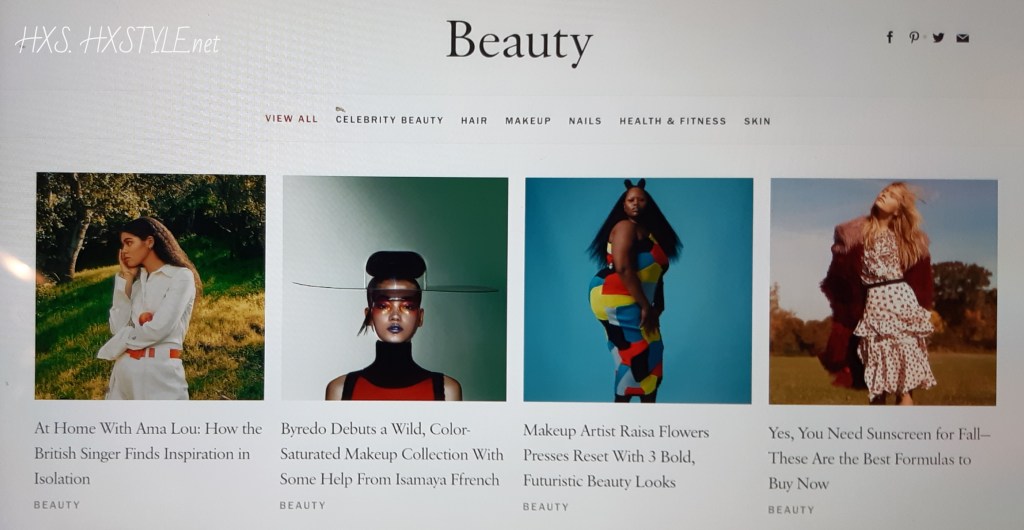The image size is (1024, 530).
Task: Click the sunscreen for fall article image
Action: pos(883,292)
